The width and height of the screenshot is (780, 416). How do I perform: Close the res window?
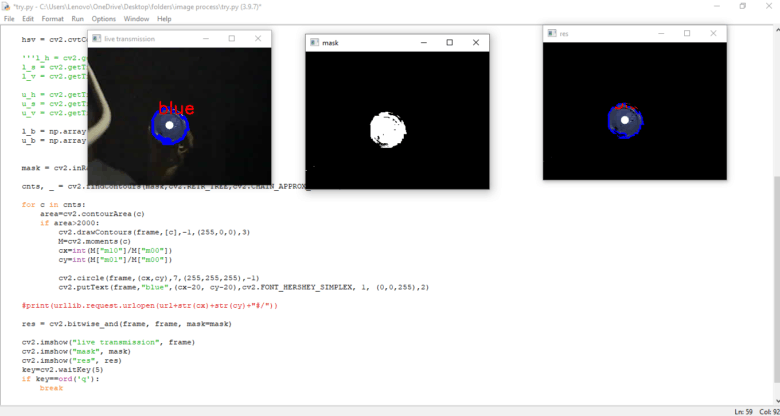coord(713,33)
